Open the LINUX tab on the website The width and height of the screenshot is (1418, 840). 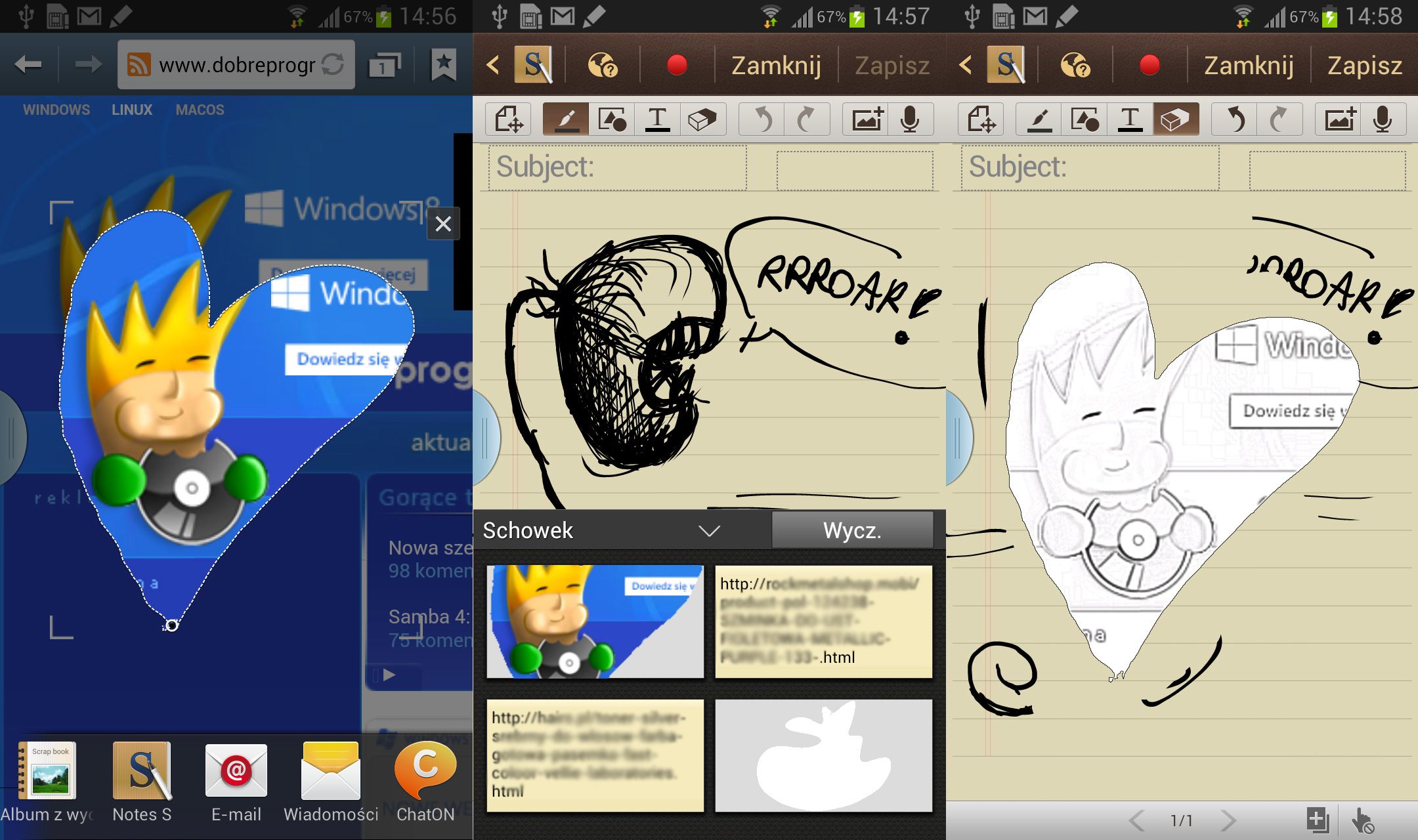pyautogui.click(x=131, y=110)
